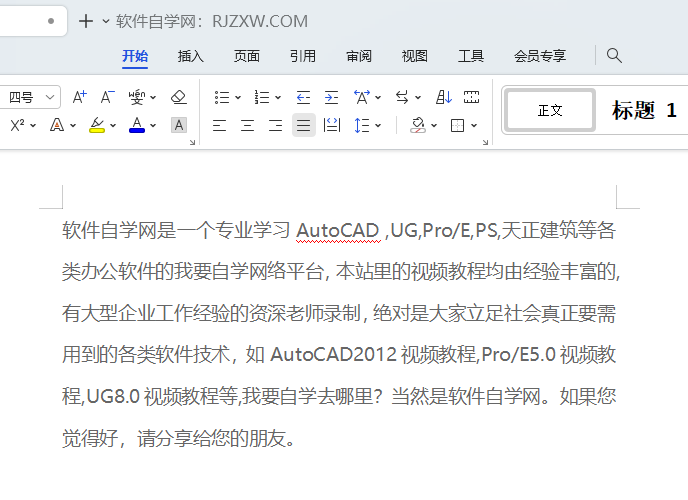Screen dimensions: 688x500
Task: Open the 页面 tab
Action: pyautogui.click(x=247, y=56)
